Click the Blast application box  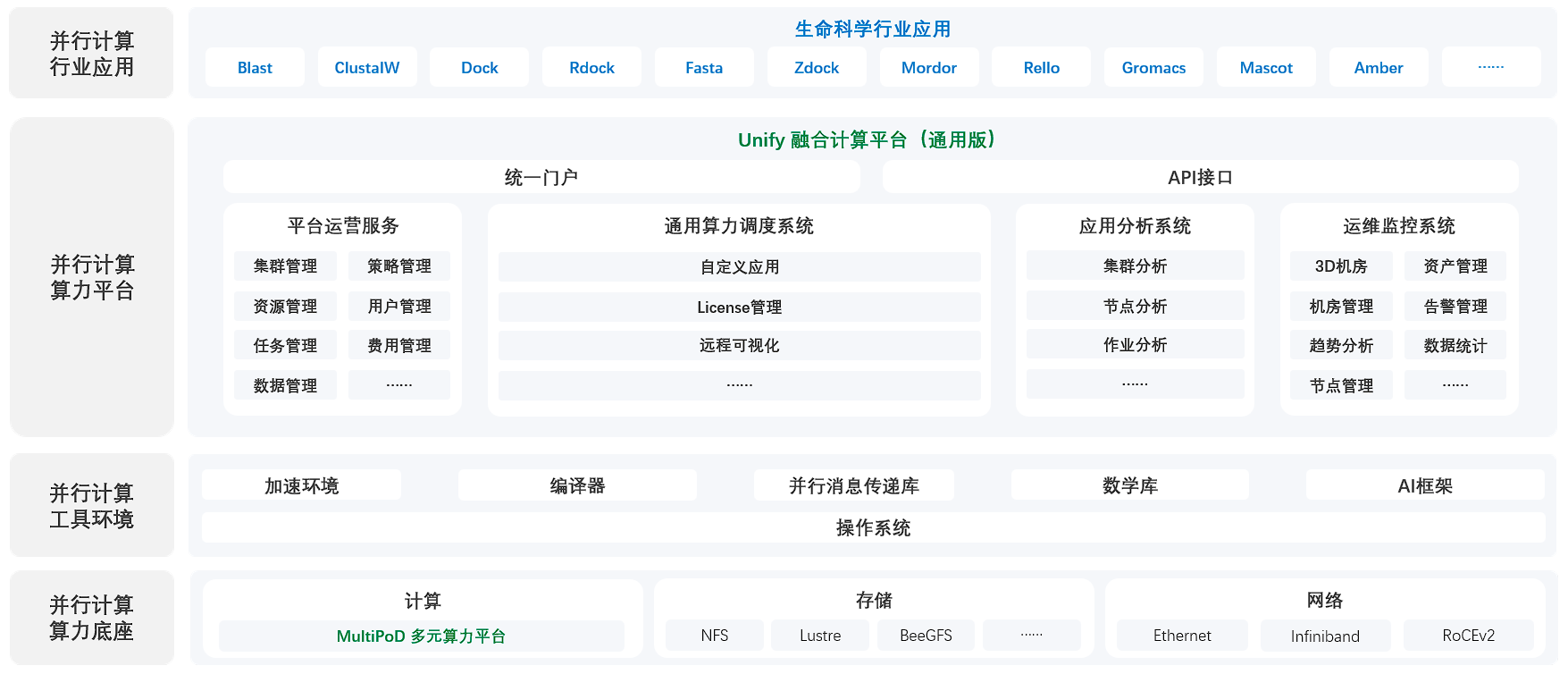point(255,67)
